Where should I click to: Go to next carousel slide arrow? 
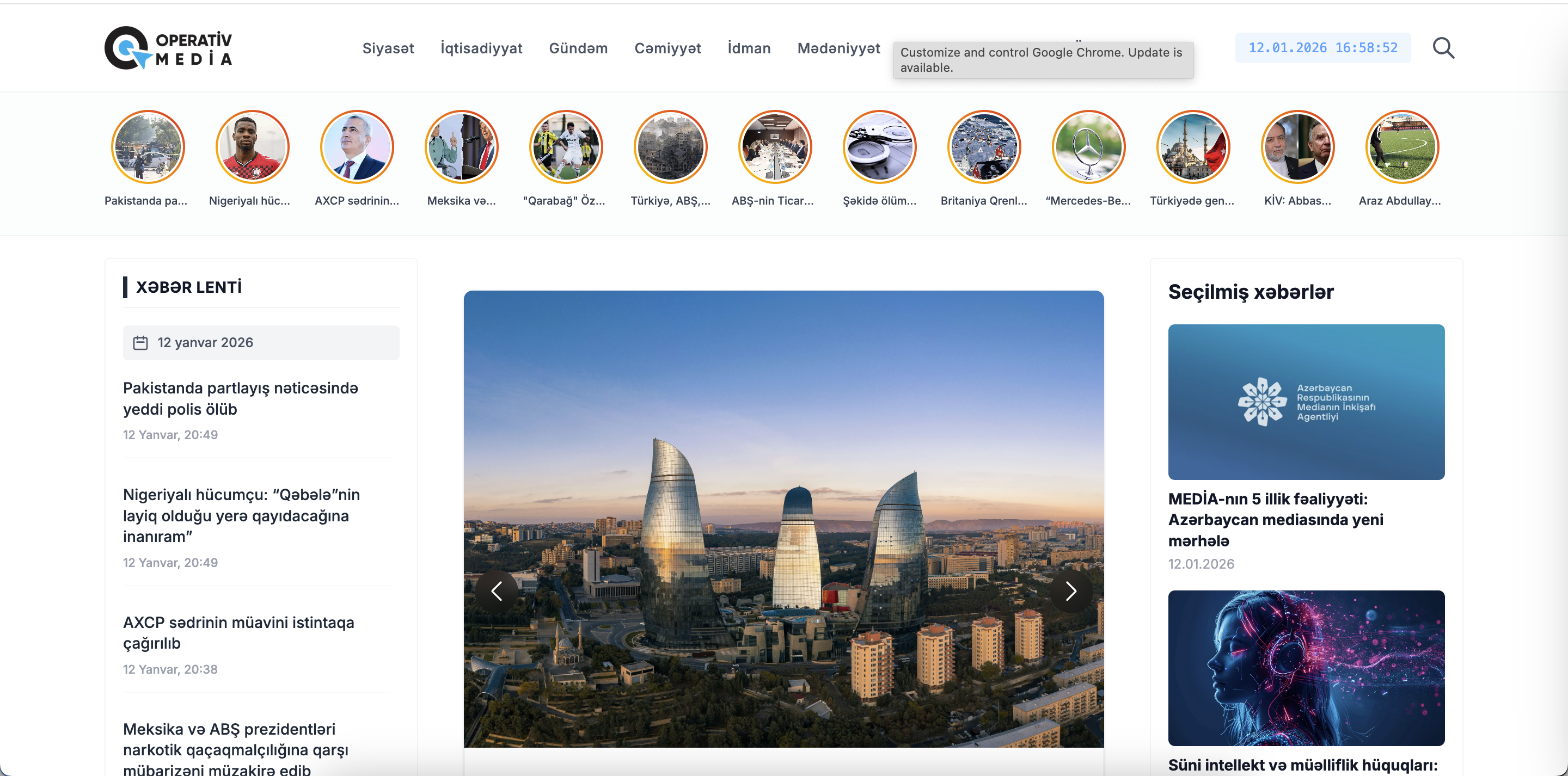tap(1071, 590)
